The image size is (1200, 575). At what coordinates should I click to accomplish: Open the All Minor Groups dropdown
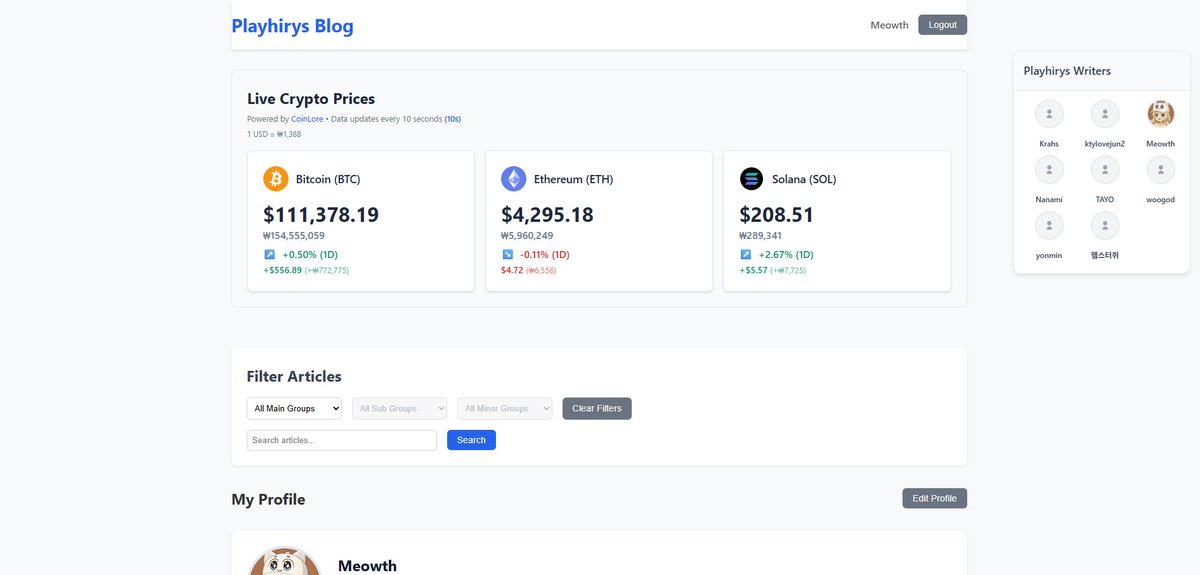[x=504, y=408]
